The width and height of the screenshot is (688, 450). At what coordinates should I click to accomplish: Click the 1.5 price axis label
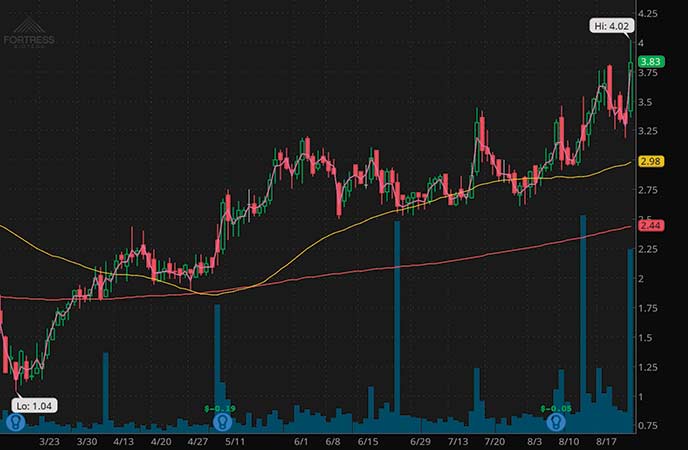pos(645,338)
